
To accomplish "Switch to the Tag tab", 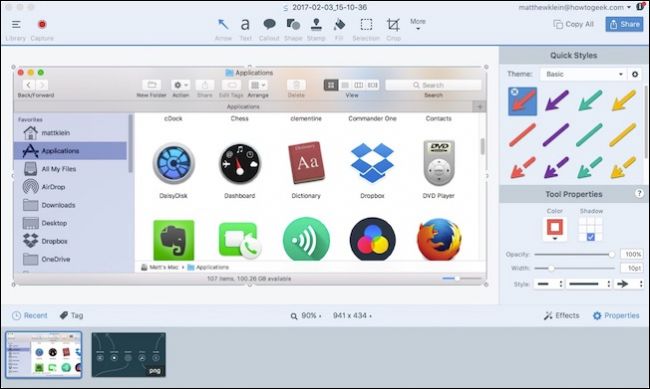I will pyautogui.click(x=72, y=316).
